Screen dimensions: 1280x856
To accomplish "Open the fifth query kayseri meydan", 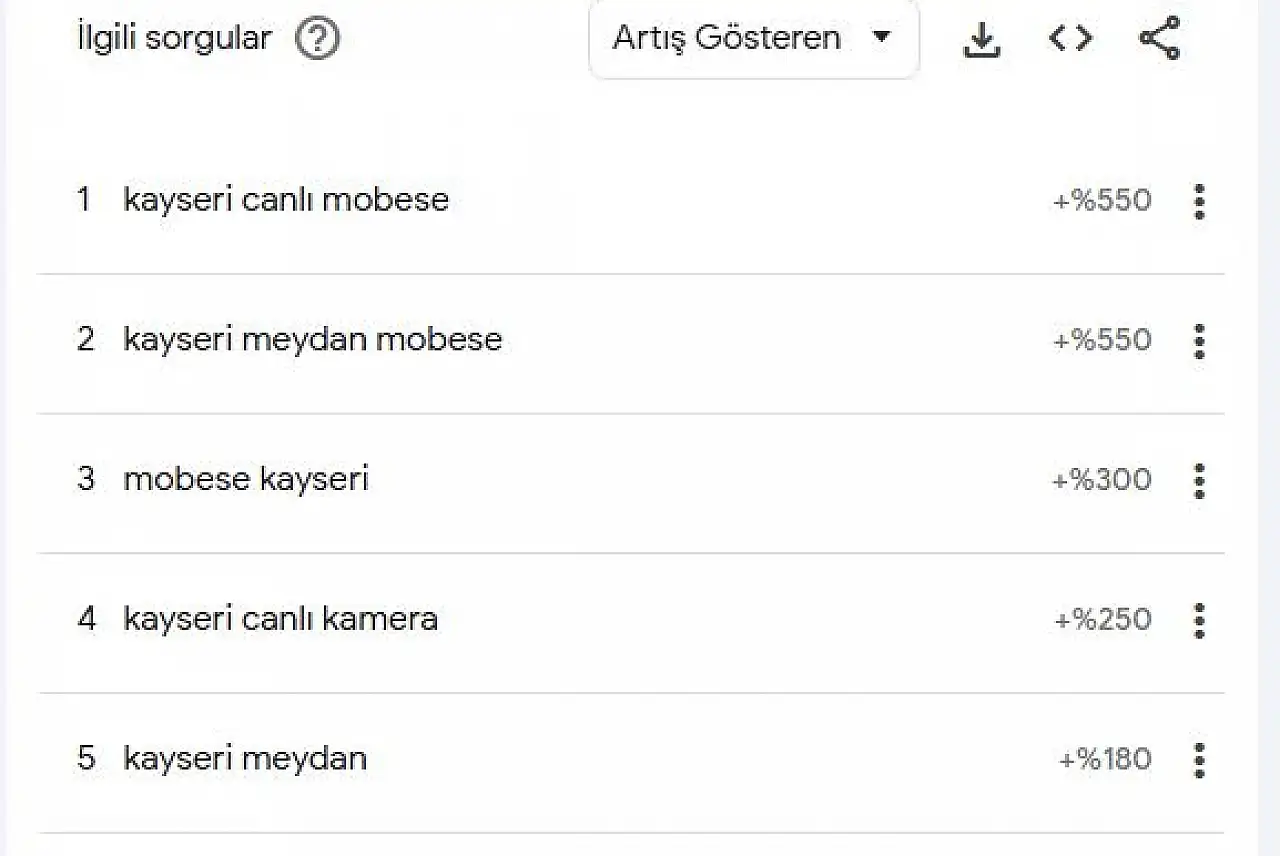I will coord(245,758).
